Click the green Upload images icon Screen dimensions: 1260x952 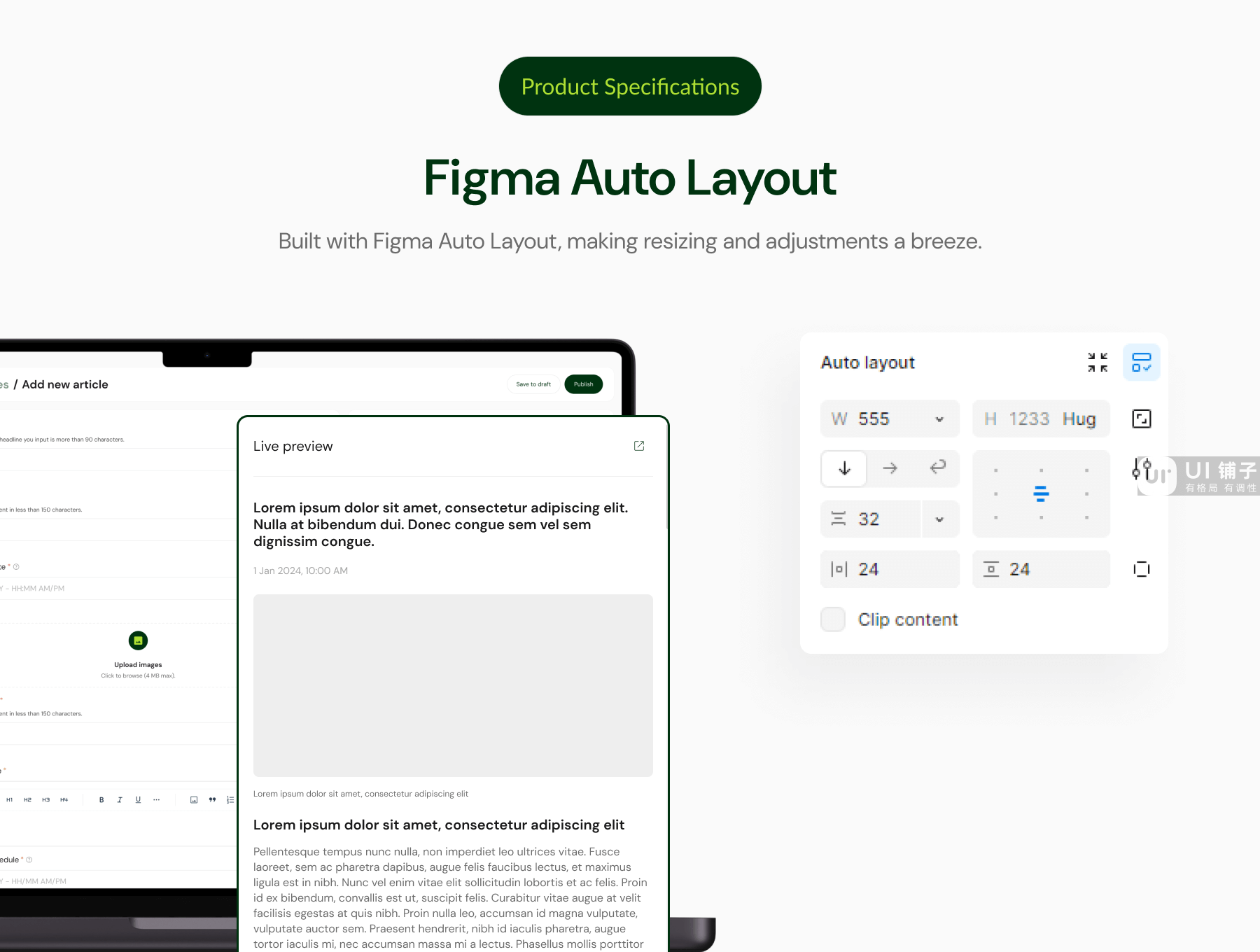138,640
